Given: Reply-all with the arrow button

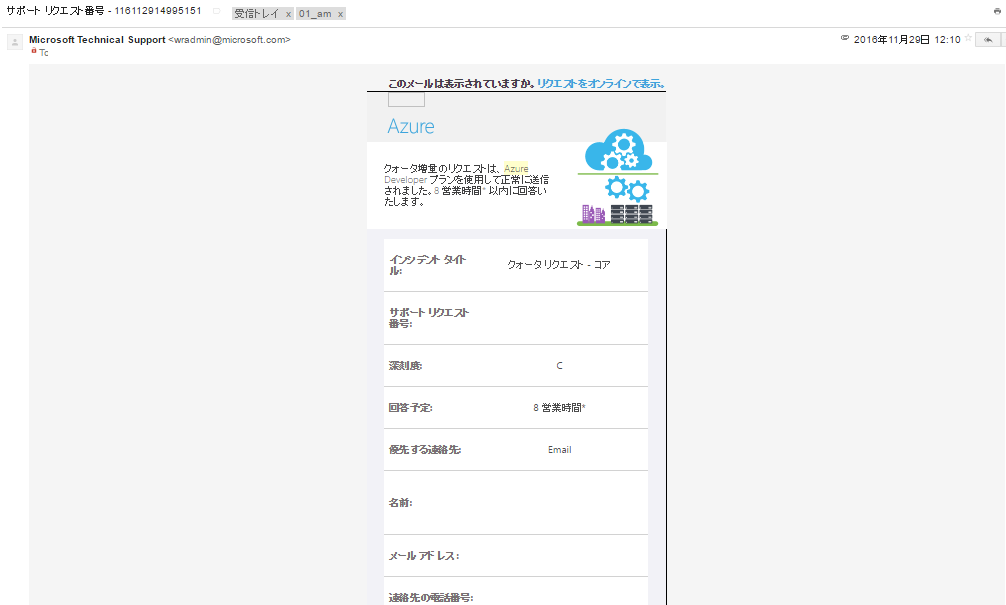Looking at the screenshot, I should click(988, 40).
